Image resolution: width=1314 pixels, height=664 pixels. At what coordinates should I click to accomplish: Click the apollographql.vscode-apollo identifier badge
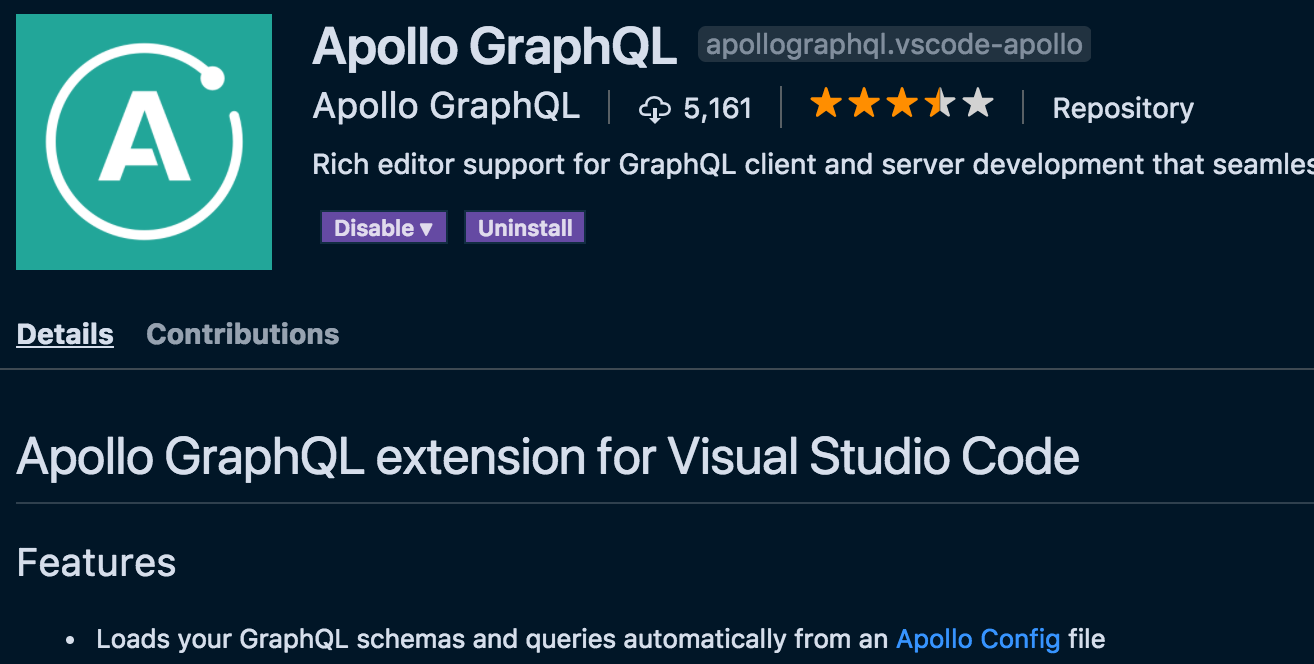pos(894,44)
